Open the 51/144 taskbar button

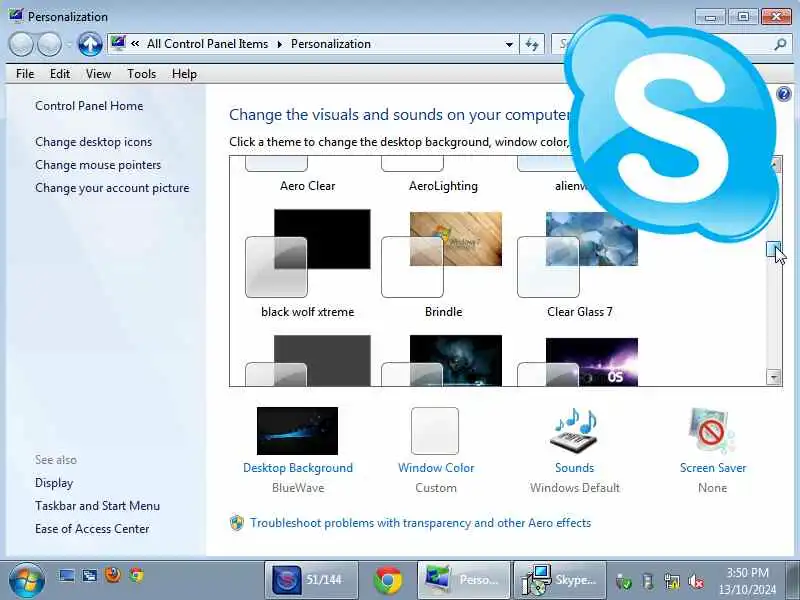pyautogui.click(x=311, y=580)
